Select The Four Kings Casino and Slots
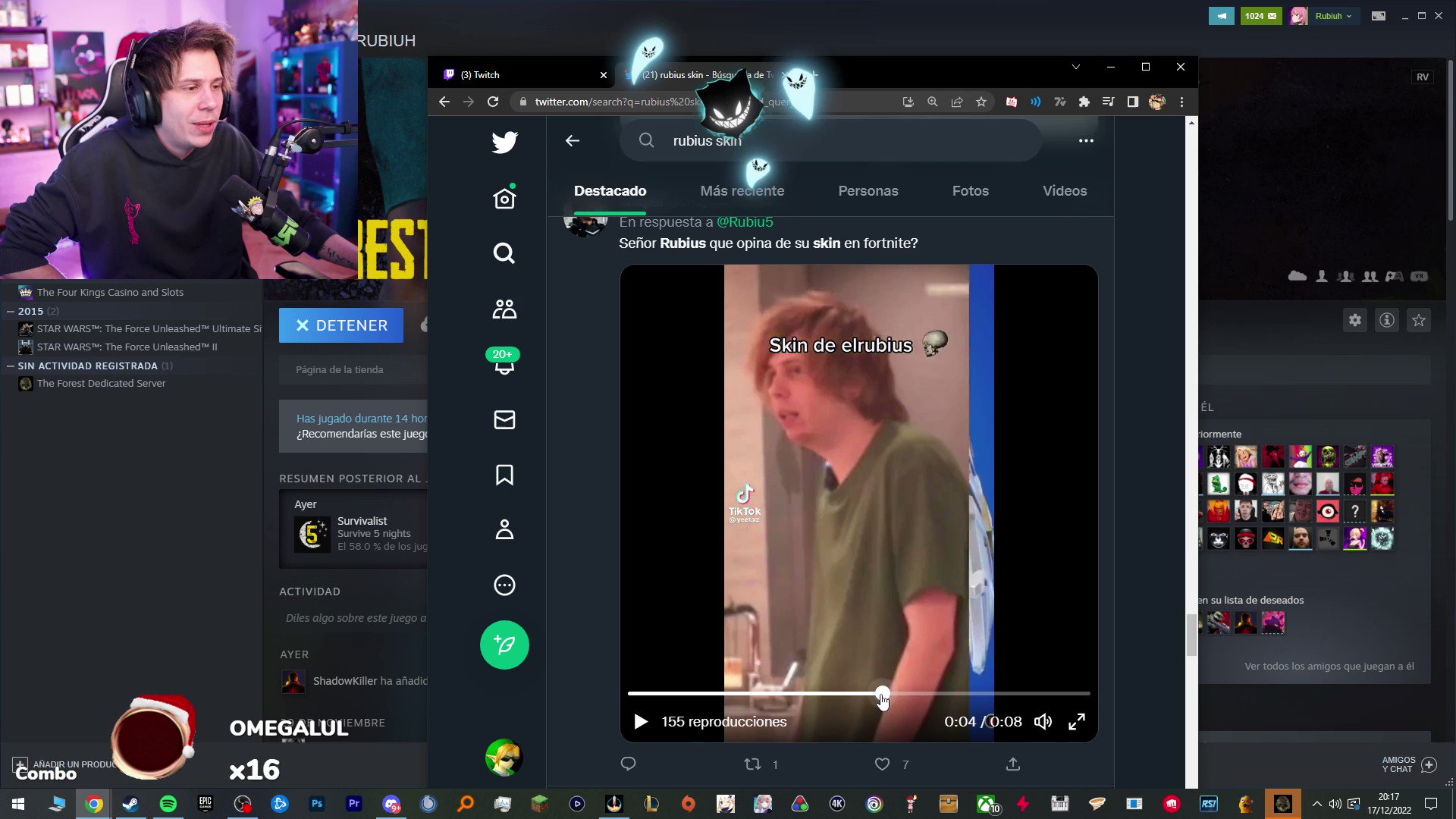 point(110,293)
